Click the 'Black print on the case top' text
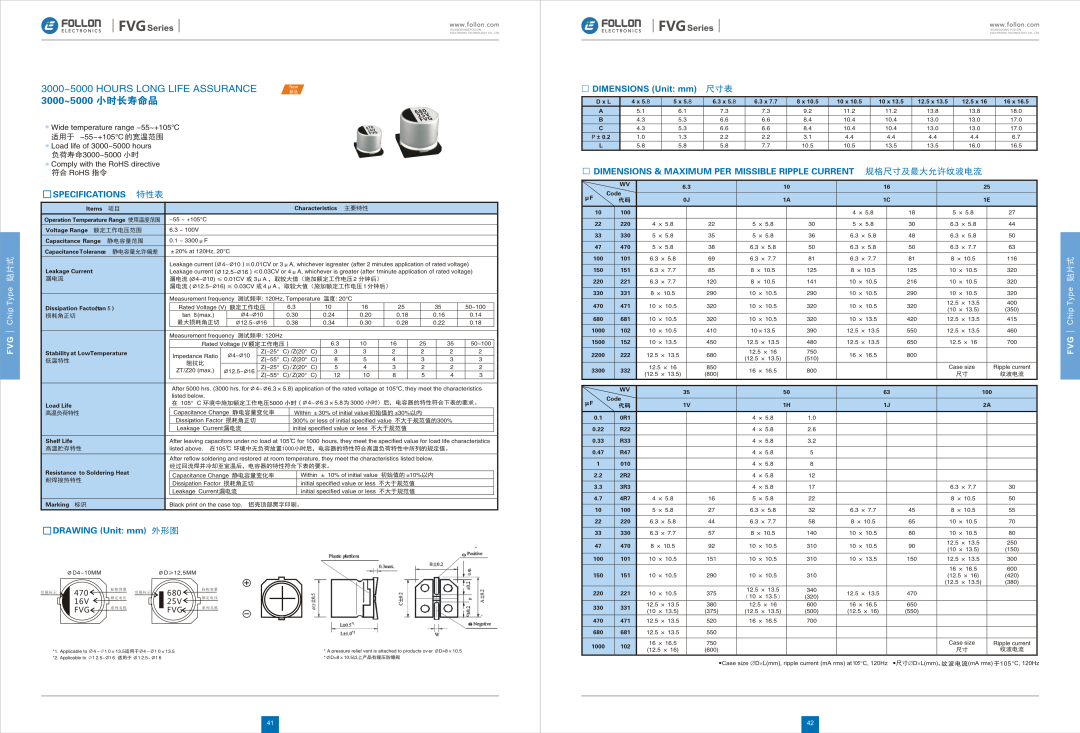This screenshot has width=1080, height=733. (205, 504)
